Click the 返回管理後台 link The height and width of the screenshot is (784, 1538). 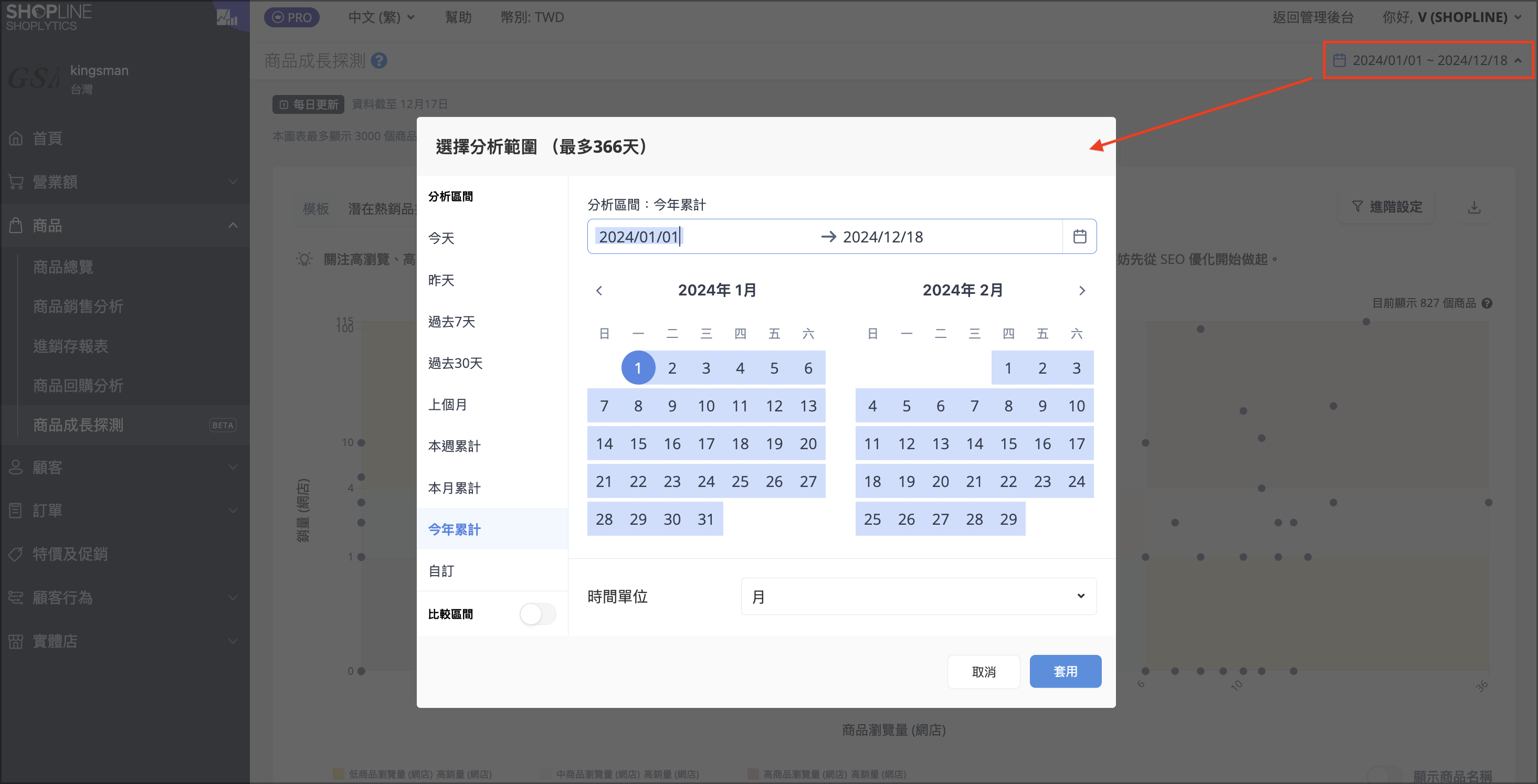click(1313, 17)
